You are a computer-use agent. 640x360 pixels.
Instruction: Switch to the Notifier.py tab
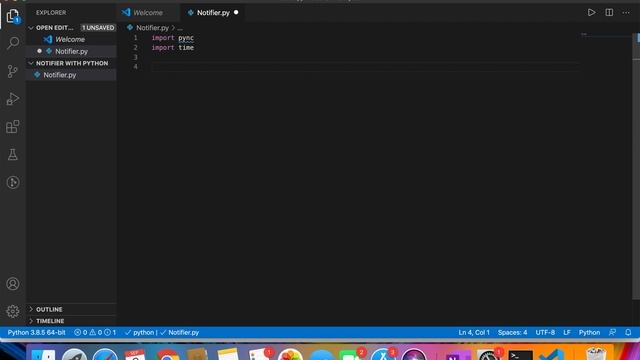(213, 13)
